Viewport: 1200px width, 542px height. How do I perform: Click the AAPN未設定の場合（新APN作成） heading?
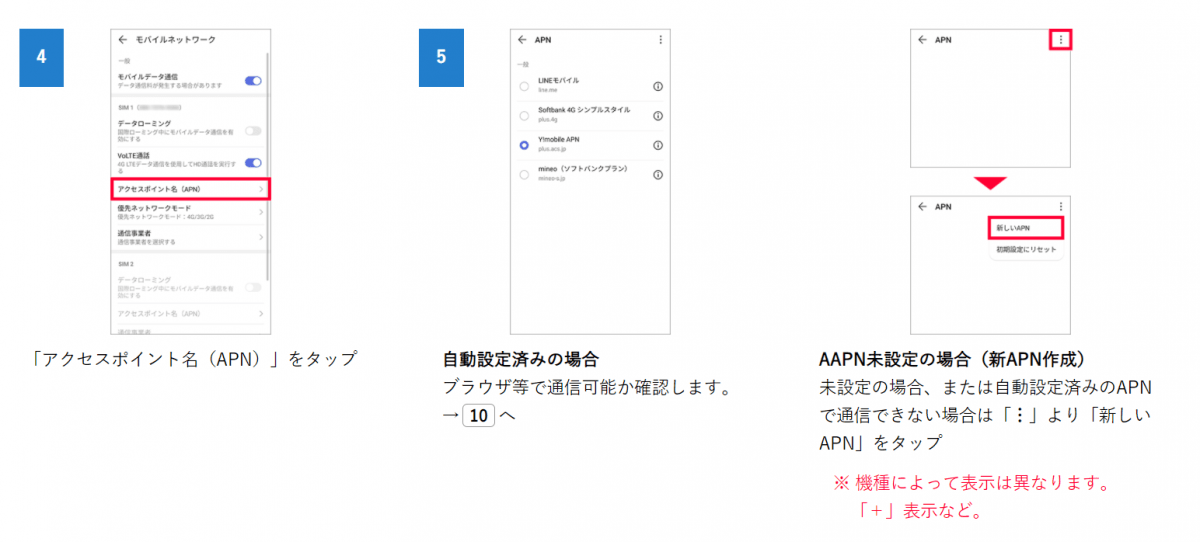pyautogui.click(x=953, y=358)
